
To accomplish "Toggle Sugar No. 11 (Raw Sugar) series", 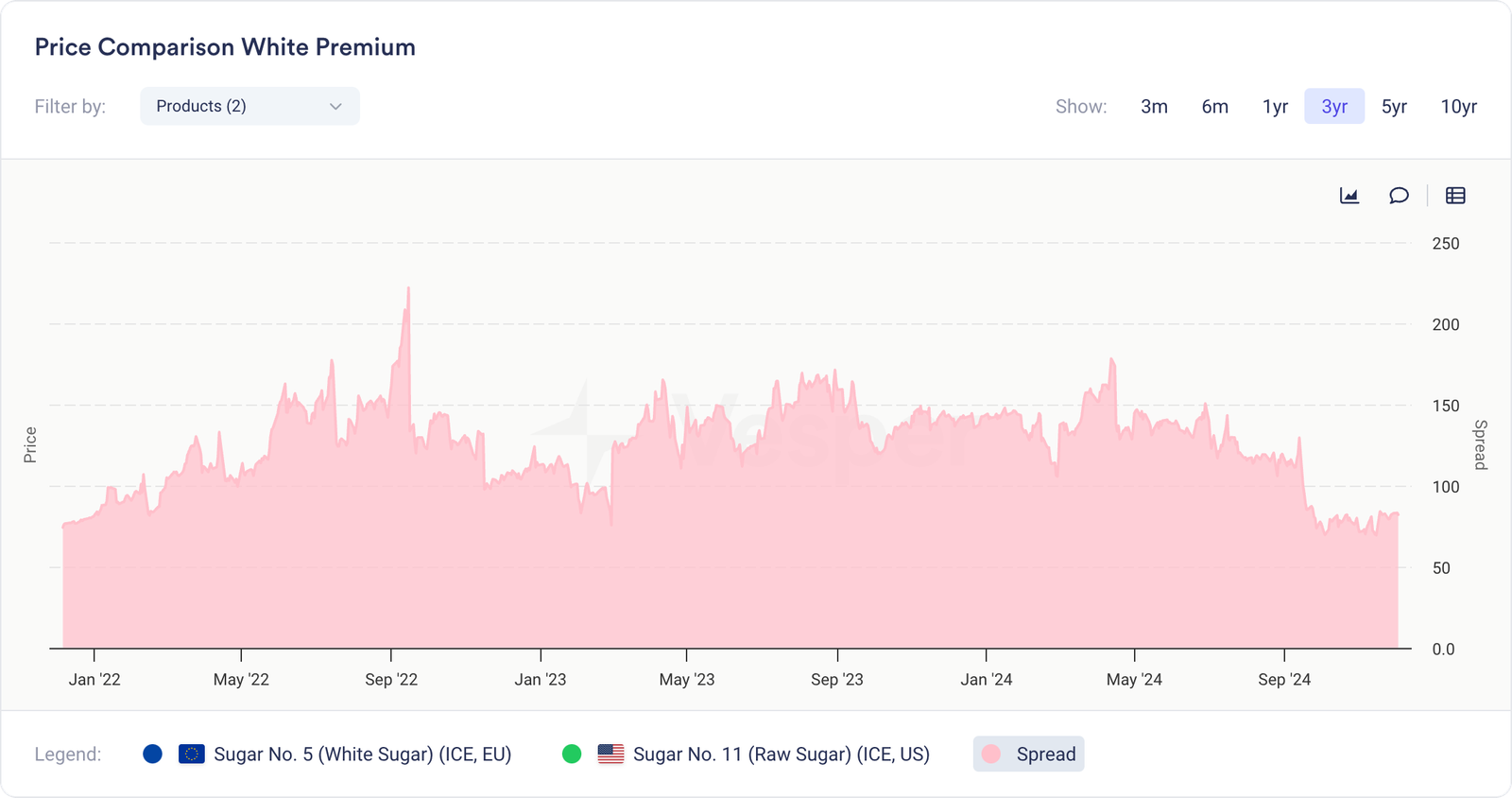I will pos(781,754).
